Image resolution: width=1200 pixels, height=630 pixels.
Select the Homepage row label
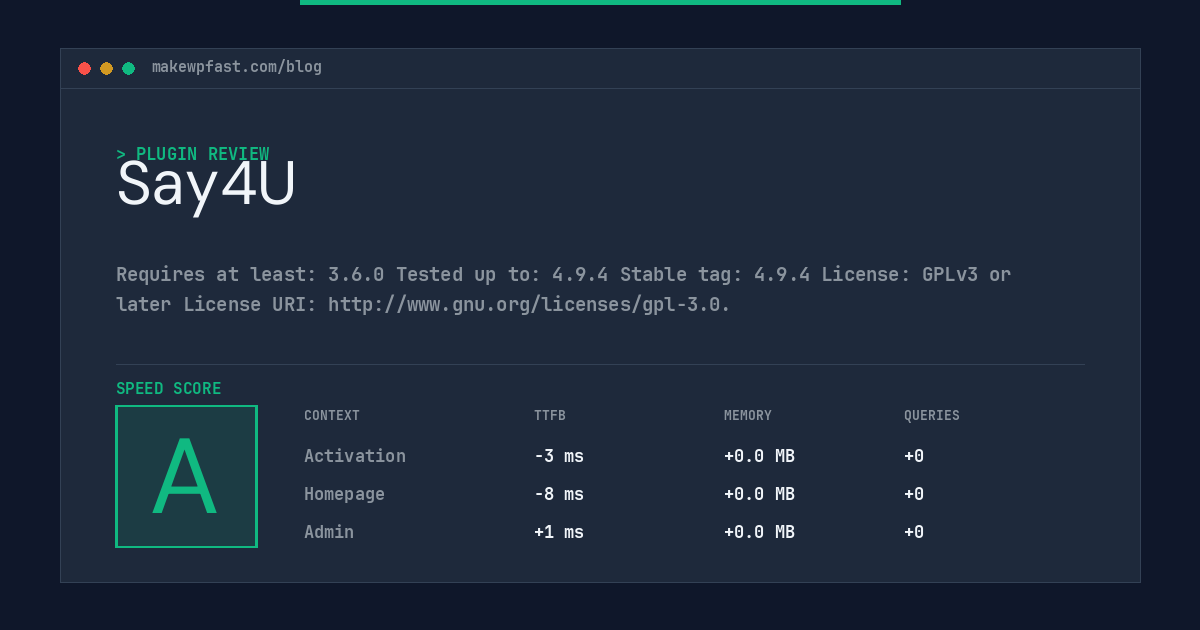[344, 494]
